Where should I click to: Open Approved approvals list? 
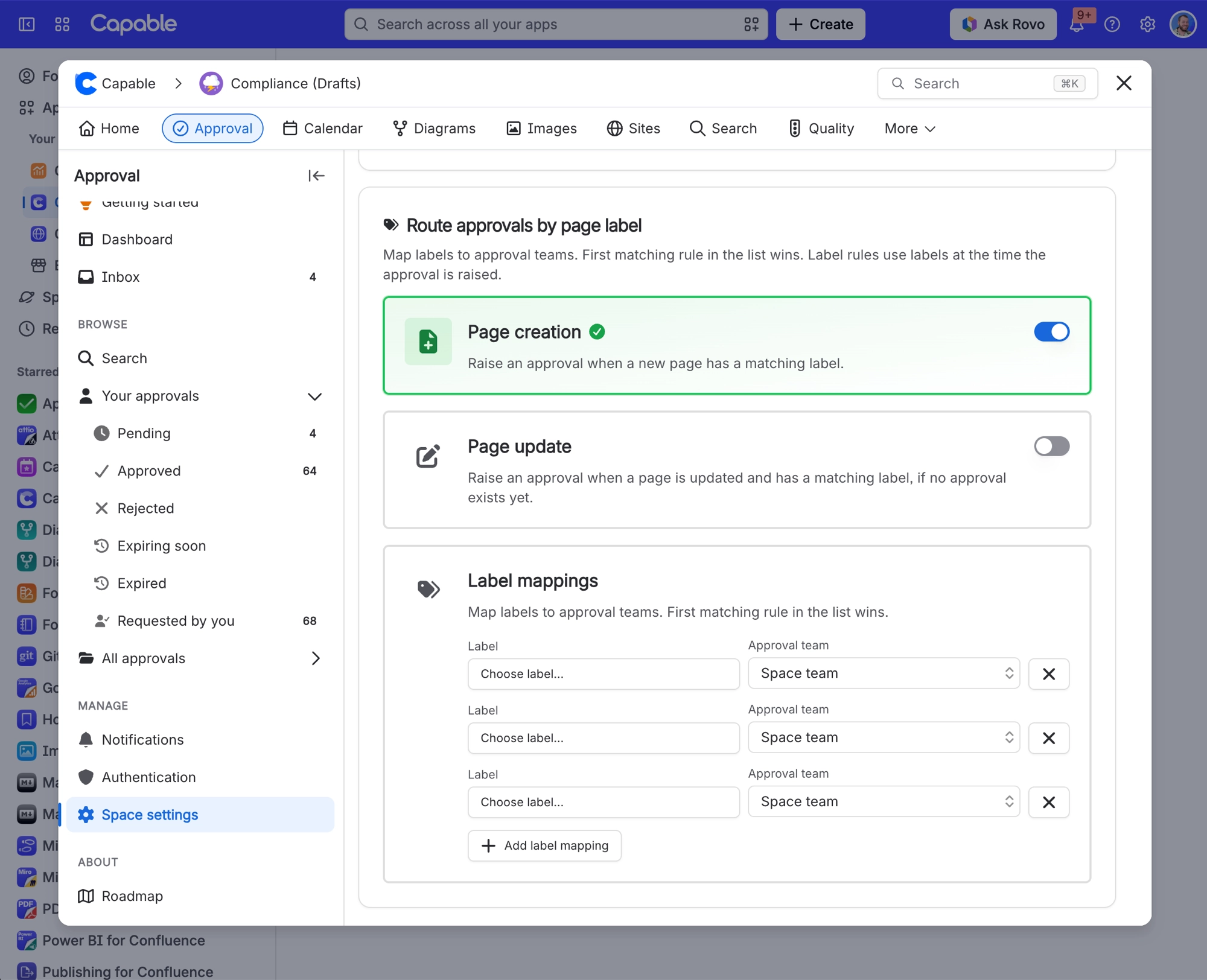tap(205, 471)
